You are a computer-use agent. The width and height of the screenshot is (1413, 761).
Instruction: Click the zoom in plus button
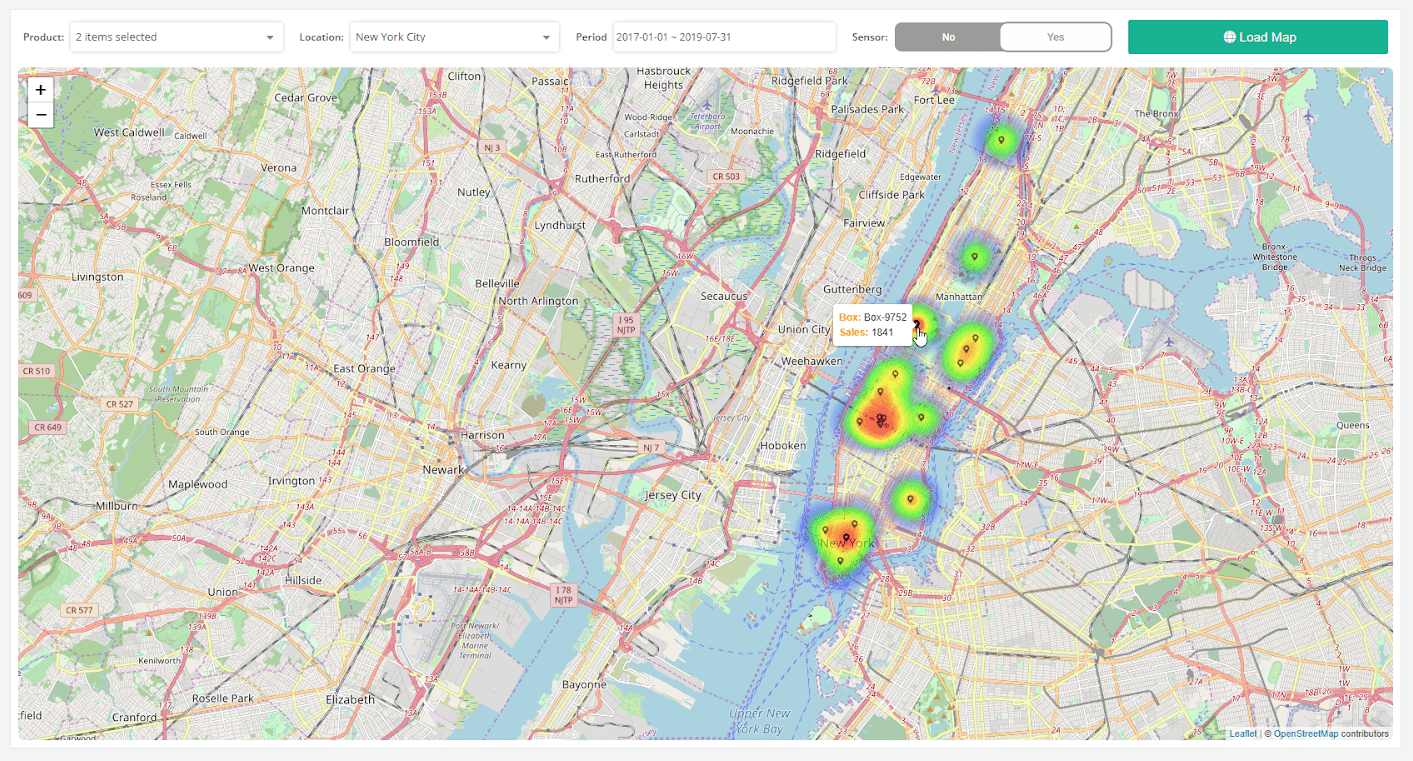pyautogui.click(x=40, y=89)
